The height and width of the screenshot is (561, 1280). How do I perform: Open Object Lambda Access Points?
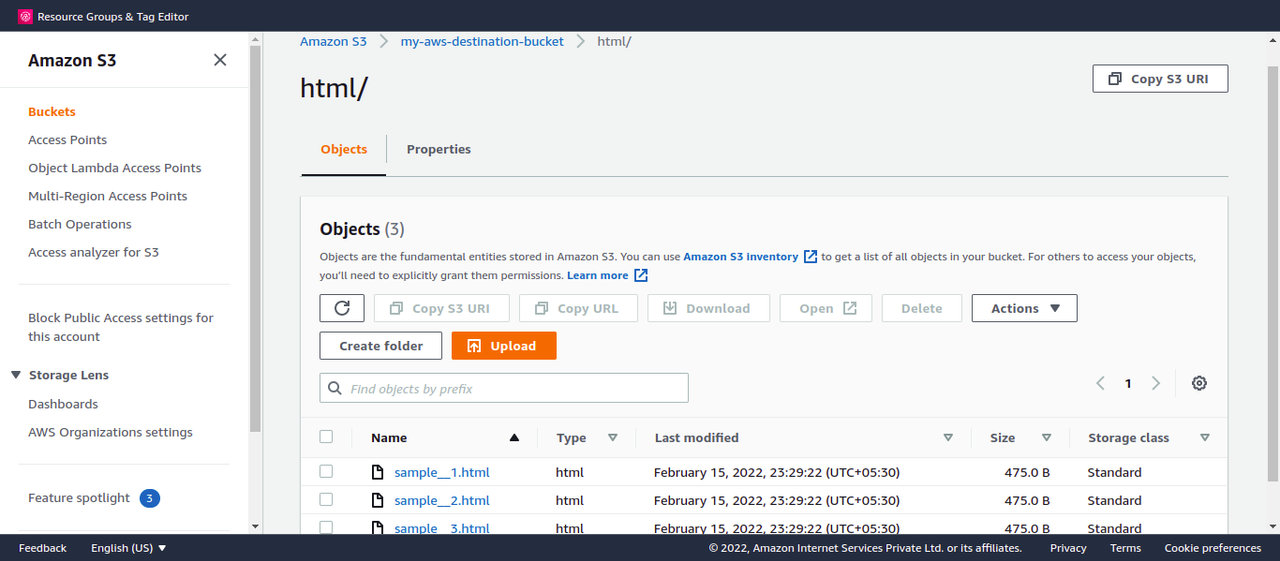(x=115, y=168)
